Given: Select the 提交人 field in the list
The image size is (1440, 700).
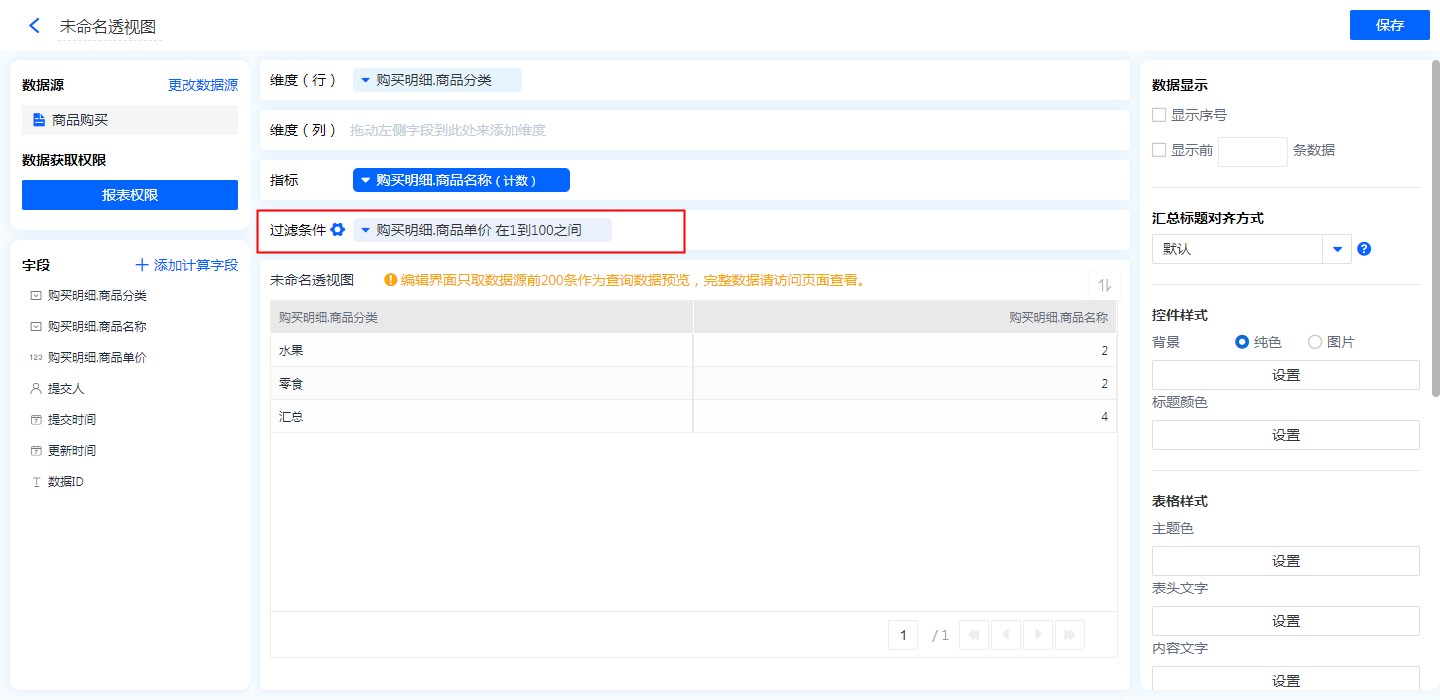Looking at the screenshot, I should click(x=66, y=388).
